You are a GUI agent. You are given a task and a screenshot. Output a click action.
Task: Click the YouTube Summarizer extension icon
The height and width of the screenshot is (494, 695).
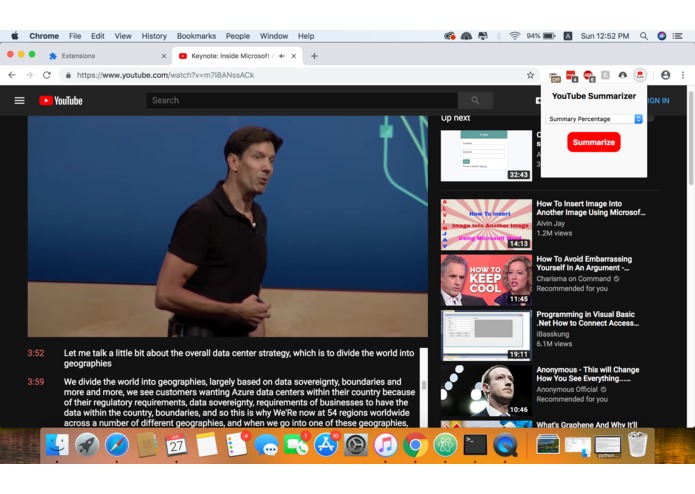(x=640, y=75)
